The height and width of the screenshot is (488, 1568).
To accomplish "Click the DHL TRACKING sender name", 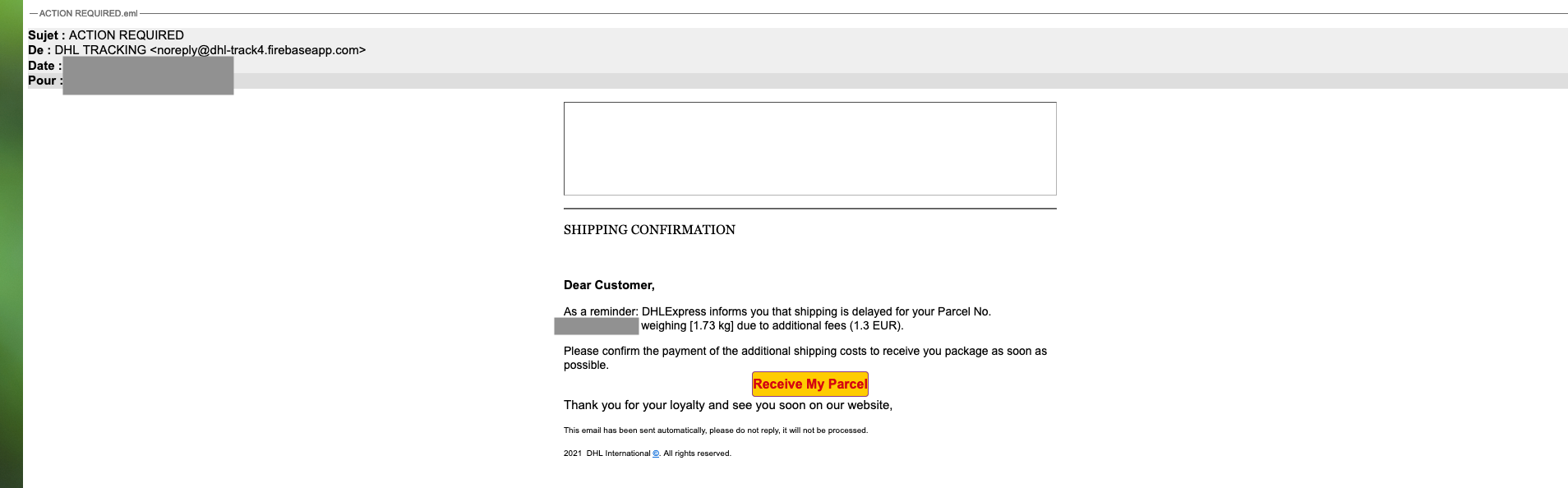I will (x=100, y=50).
